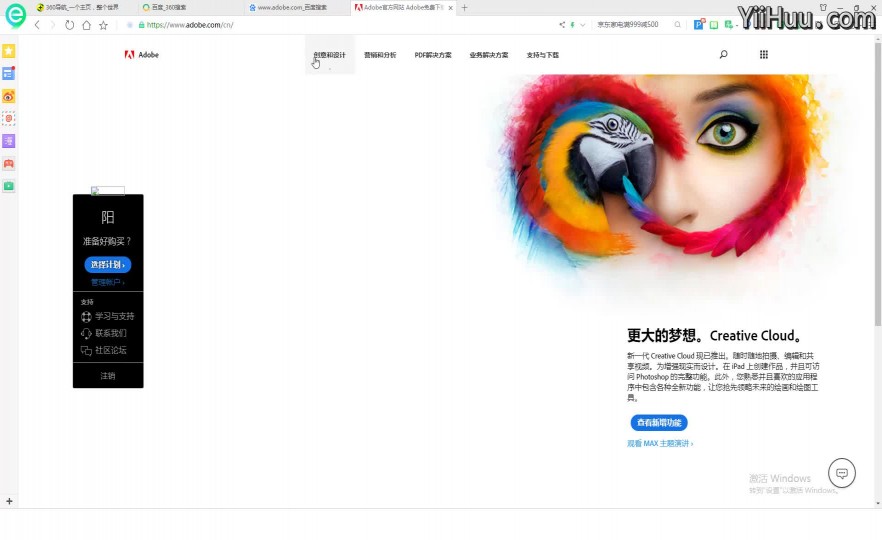Open the 业务解决方案 navigation menu
The width and height of the screenshot is (882, 540).
pos(489,55)
